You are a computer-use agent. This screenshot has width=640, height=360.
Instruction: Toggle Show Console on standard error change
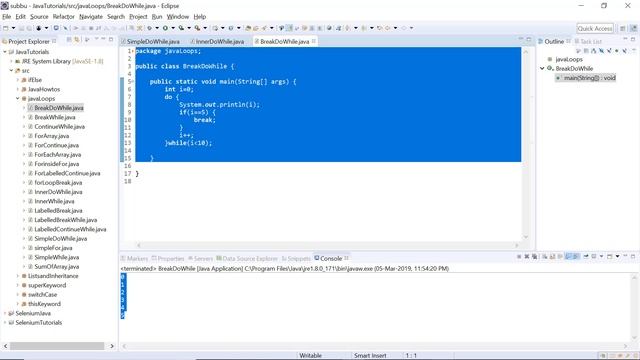(x=576, y=256)
